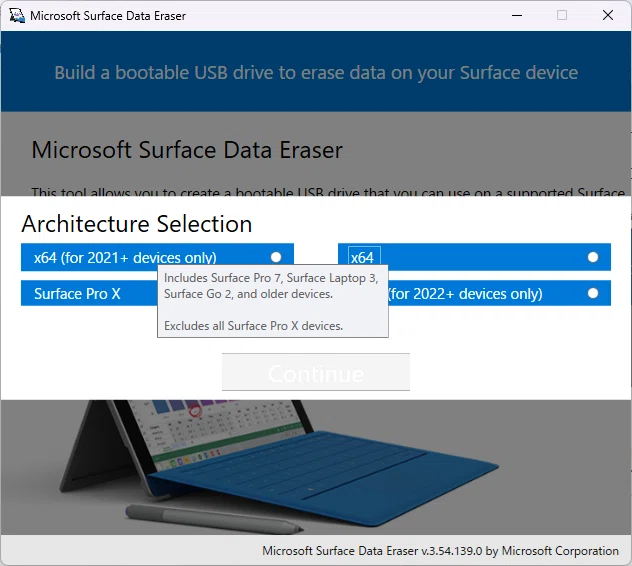Click the 'x64' focused label in the right option
Viewport: 632px width, 566px height.
pyautogui.click(x=362, y=258)
